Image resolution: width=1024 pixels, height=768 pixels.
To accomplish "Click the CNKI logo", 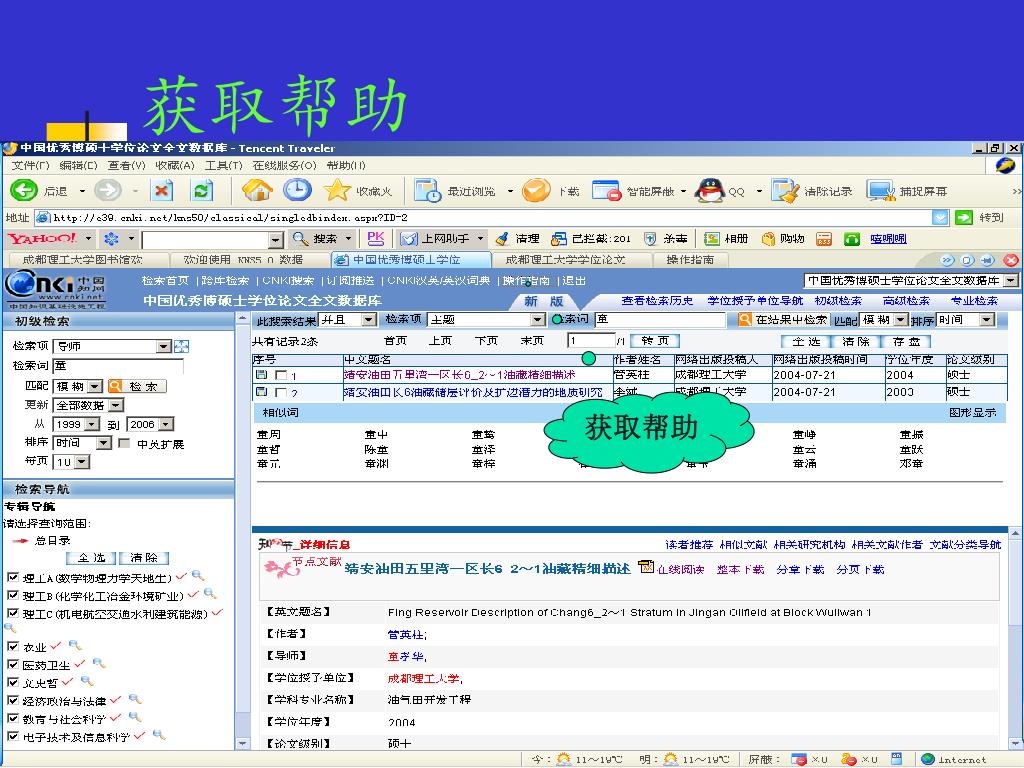I will tap(56, 289).
